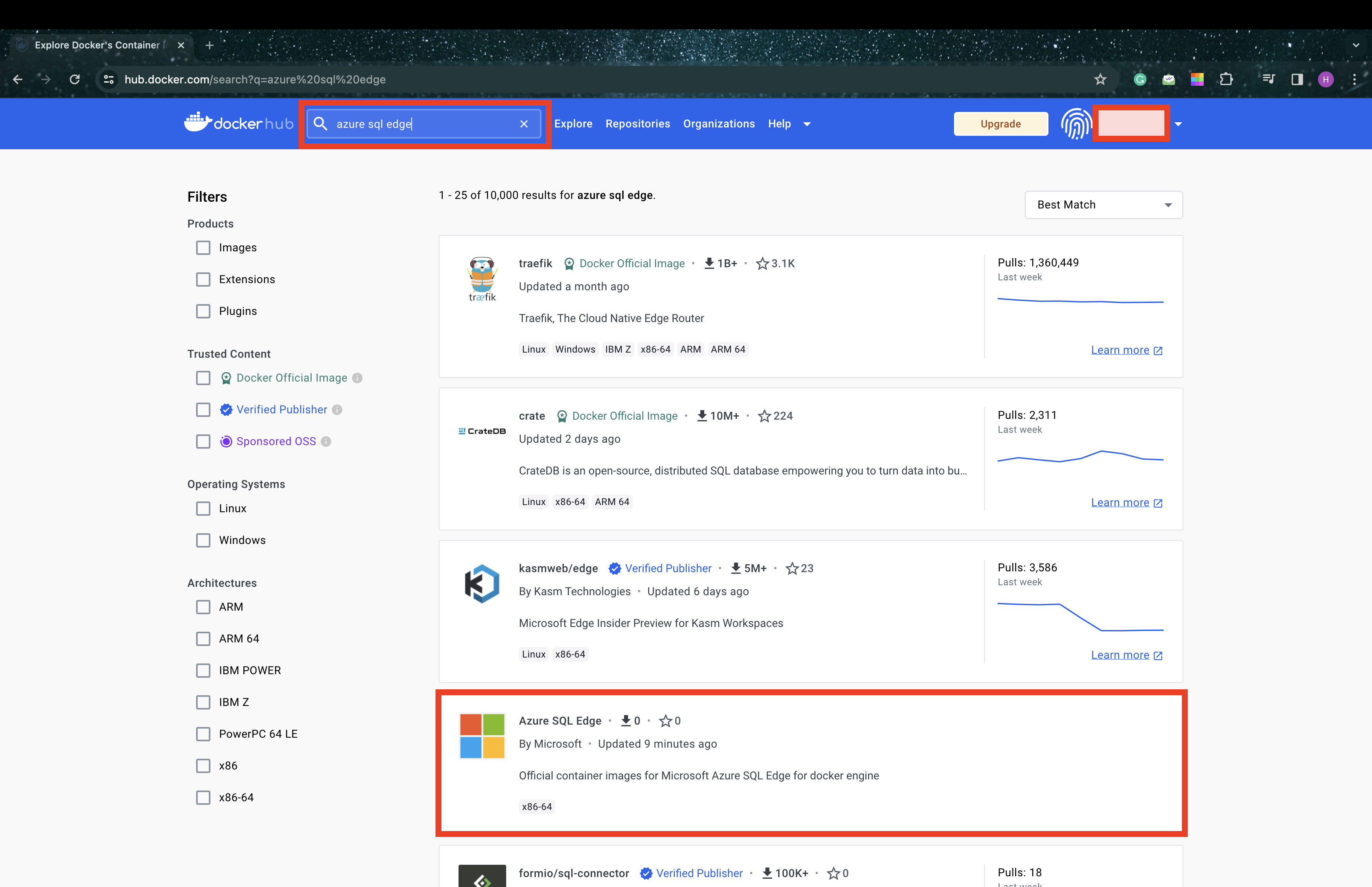Click the Microsoft logo thumbnail
Viewport: 1372px width, 887px height.
[482, 736]
